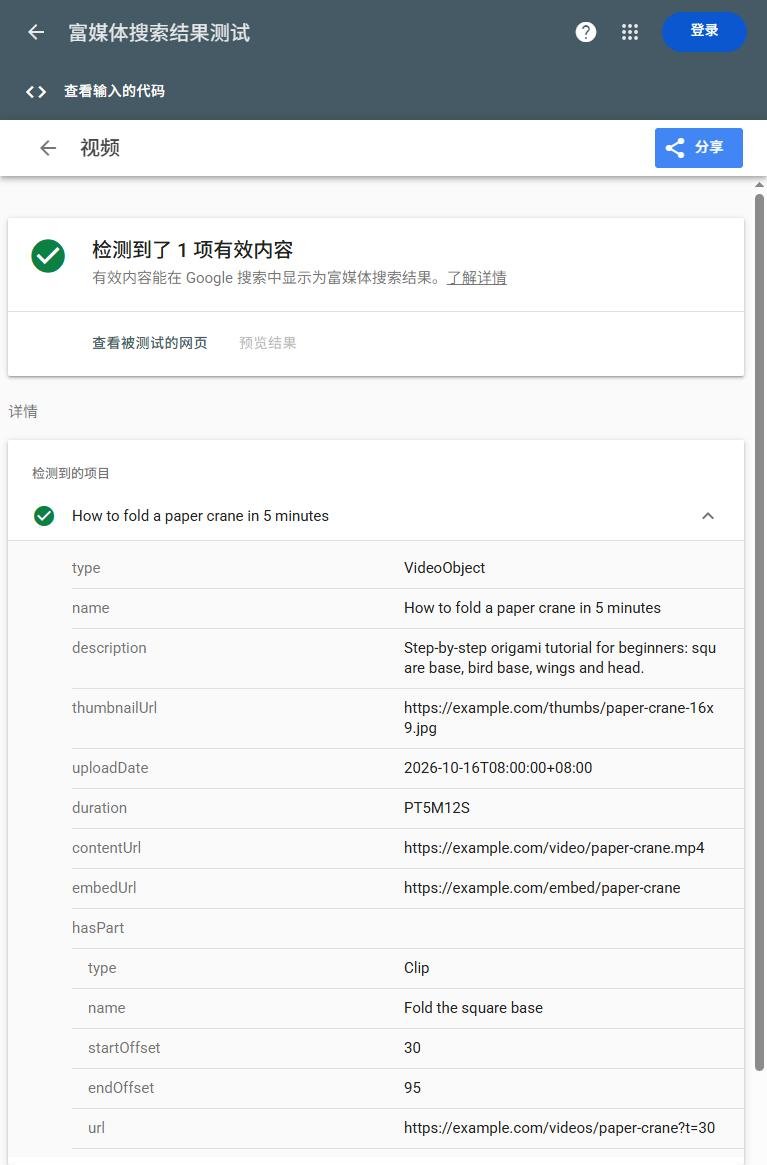
Task: Open 查看输入的代码
Action: pos(114,91)
